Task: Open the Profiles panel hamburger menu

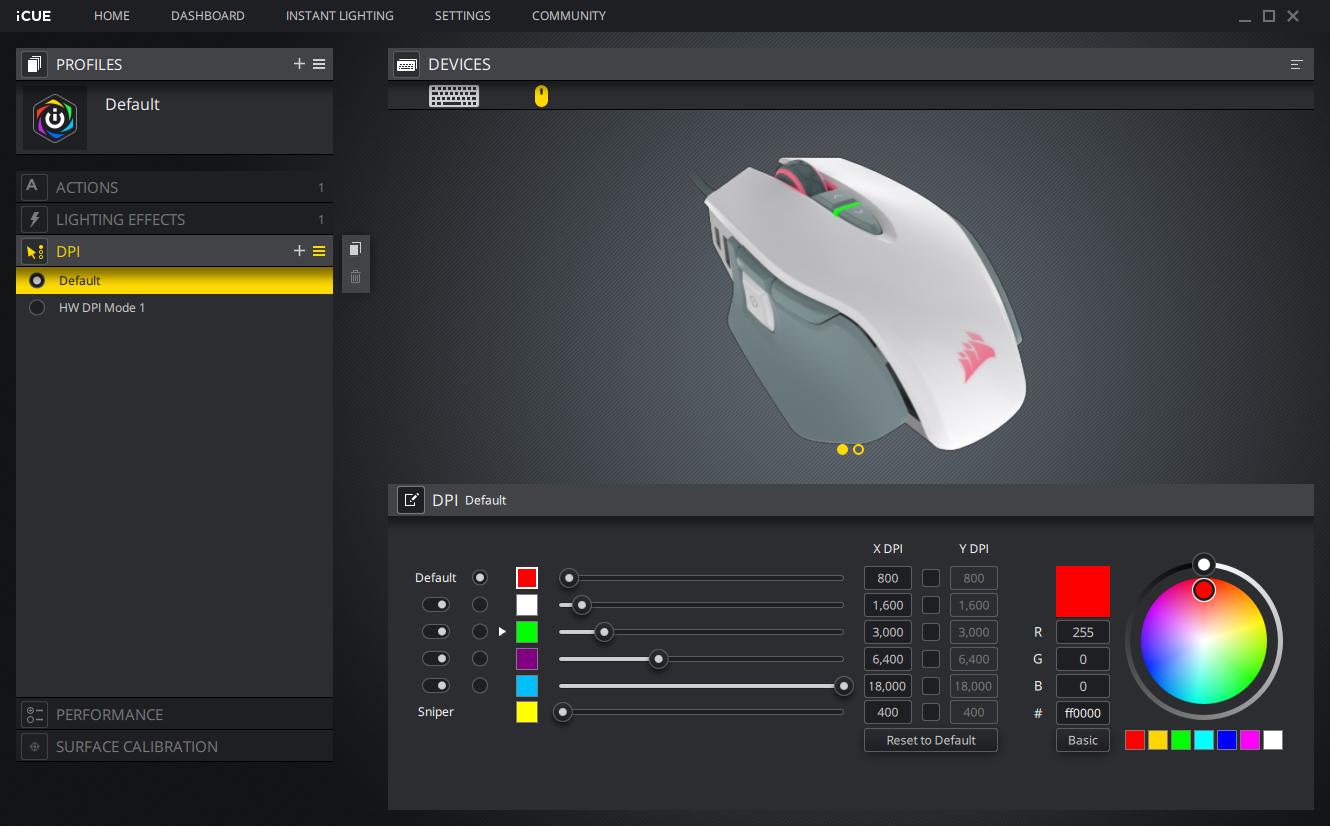Action: click(x=319, y=64)
